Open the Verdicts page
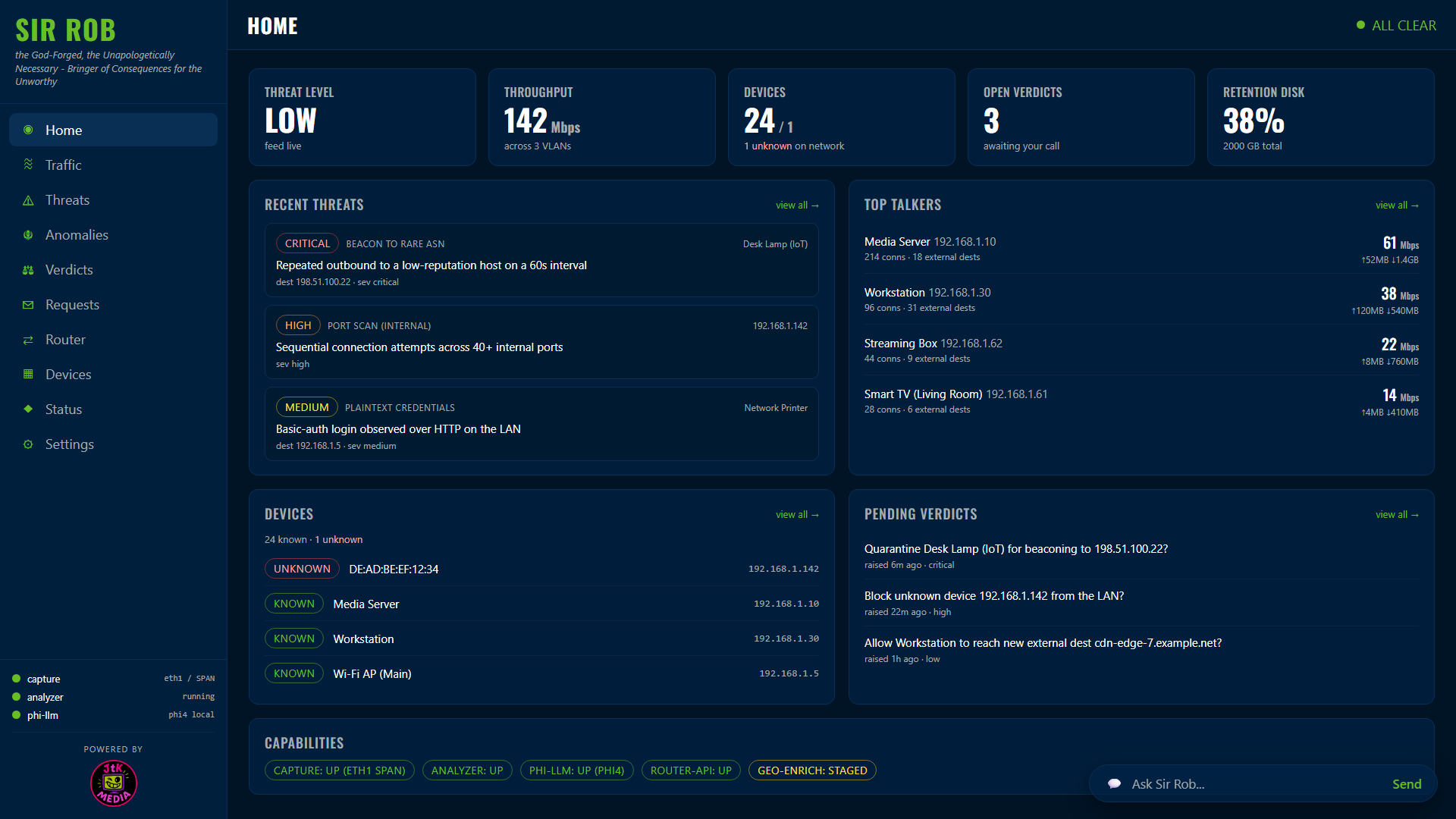 pos(113,269)
